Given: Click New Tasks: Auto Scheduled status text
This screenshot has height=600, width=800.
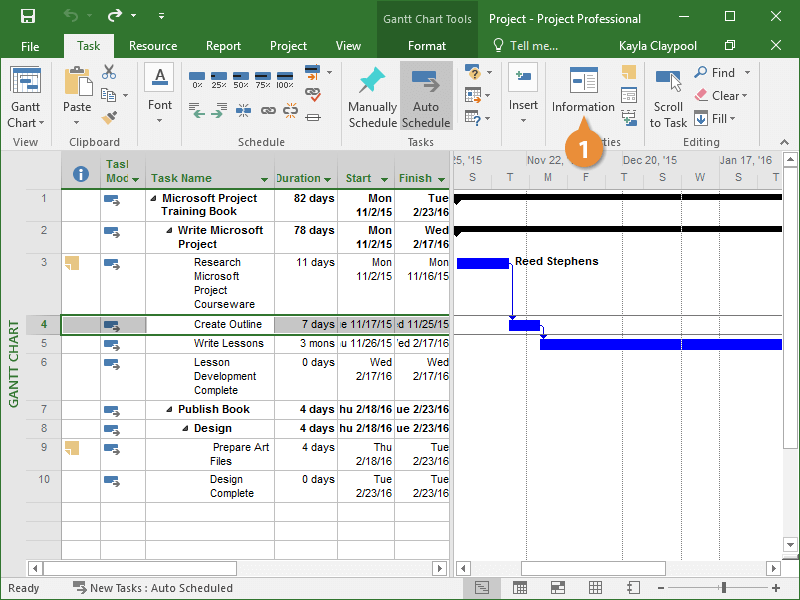Looking at the screenshot, I should click(x=160, y=588).
